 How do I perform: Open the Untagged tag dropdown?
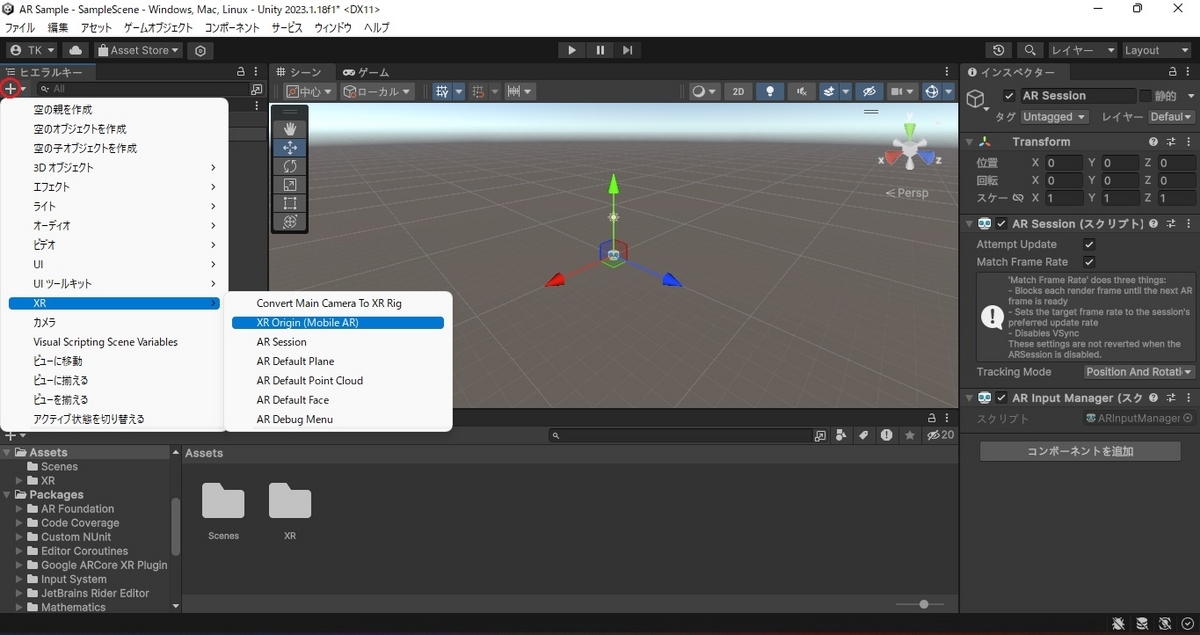[x=1054, y=117]
